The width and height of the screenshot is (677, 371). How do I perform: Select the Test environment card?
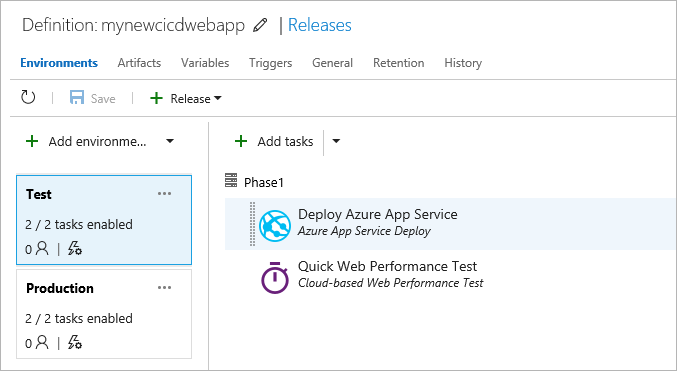(104, 220)
